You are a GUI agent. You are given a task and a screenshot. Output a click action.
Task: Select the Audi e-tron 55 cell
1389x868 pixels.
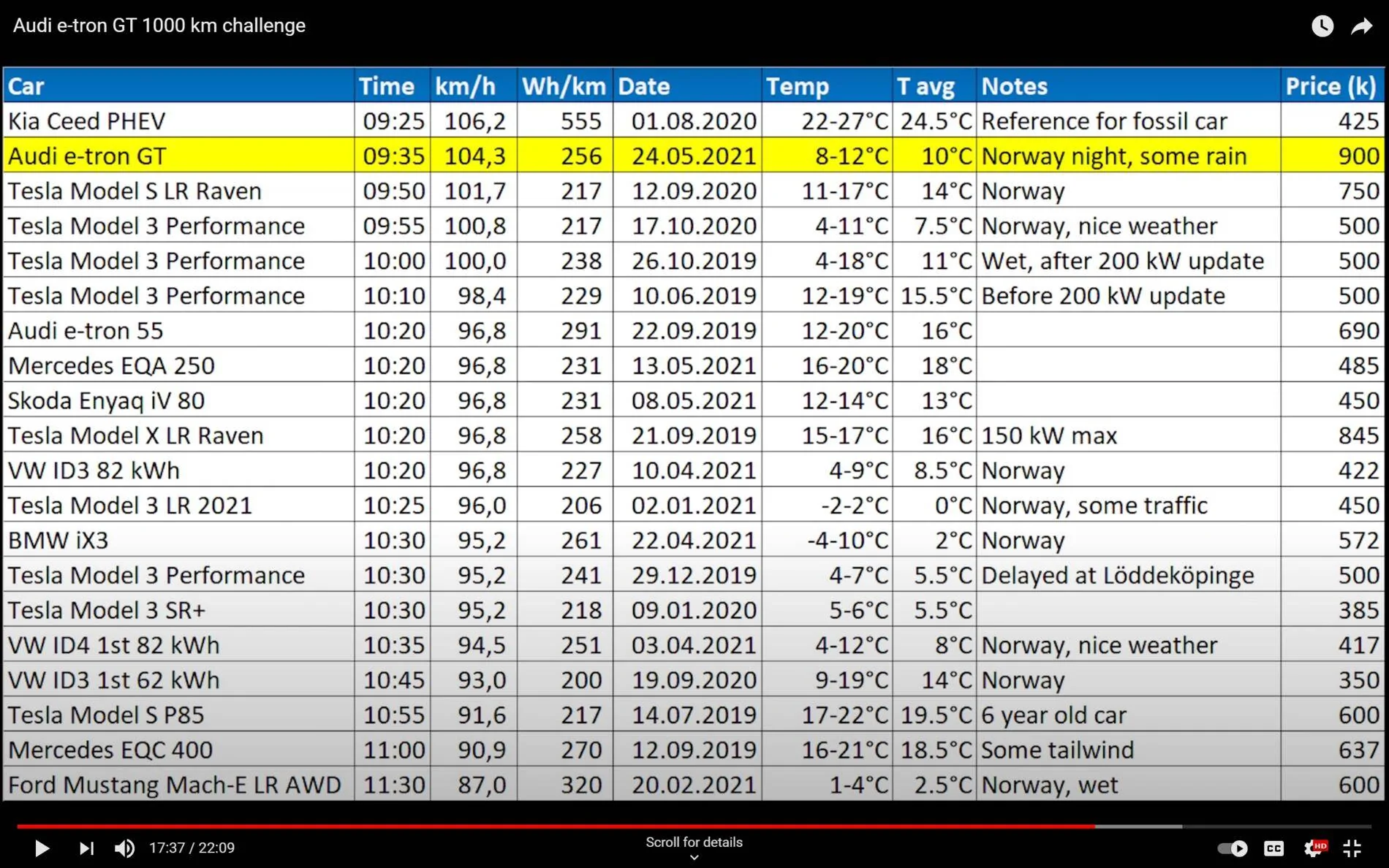click(179, 330)
